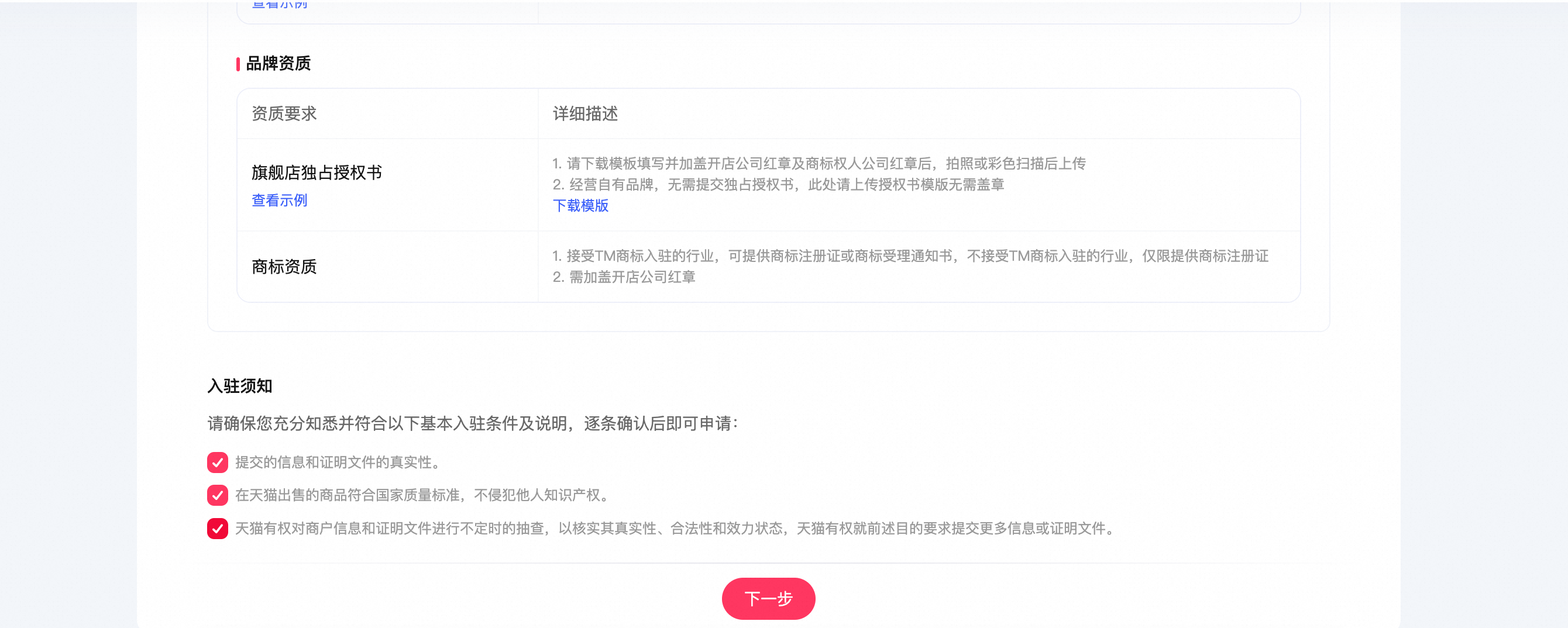Viewport: 1568px width, 628px height.
Task: Click the 详细描述 column header
Action: point(585,114)
